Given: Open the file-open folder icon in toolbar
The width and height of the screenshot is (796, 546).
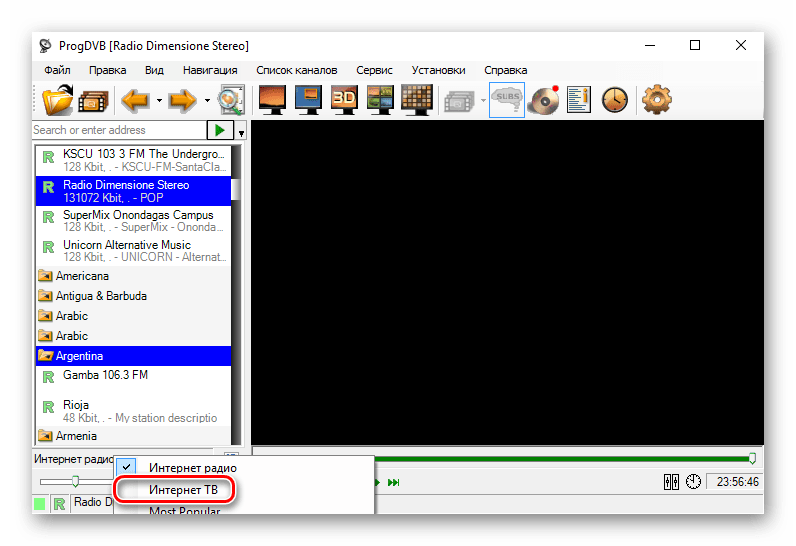Looking at the screenshot, I should tap(57, 99).
